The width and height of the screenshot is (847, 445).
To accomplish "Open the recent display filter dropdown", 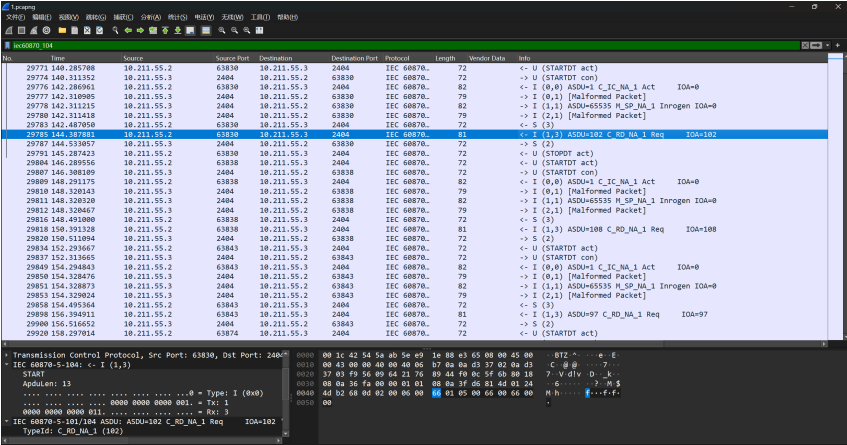I will (828, 45).
